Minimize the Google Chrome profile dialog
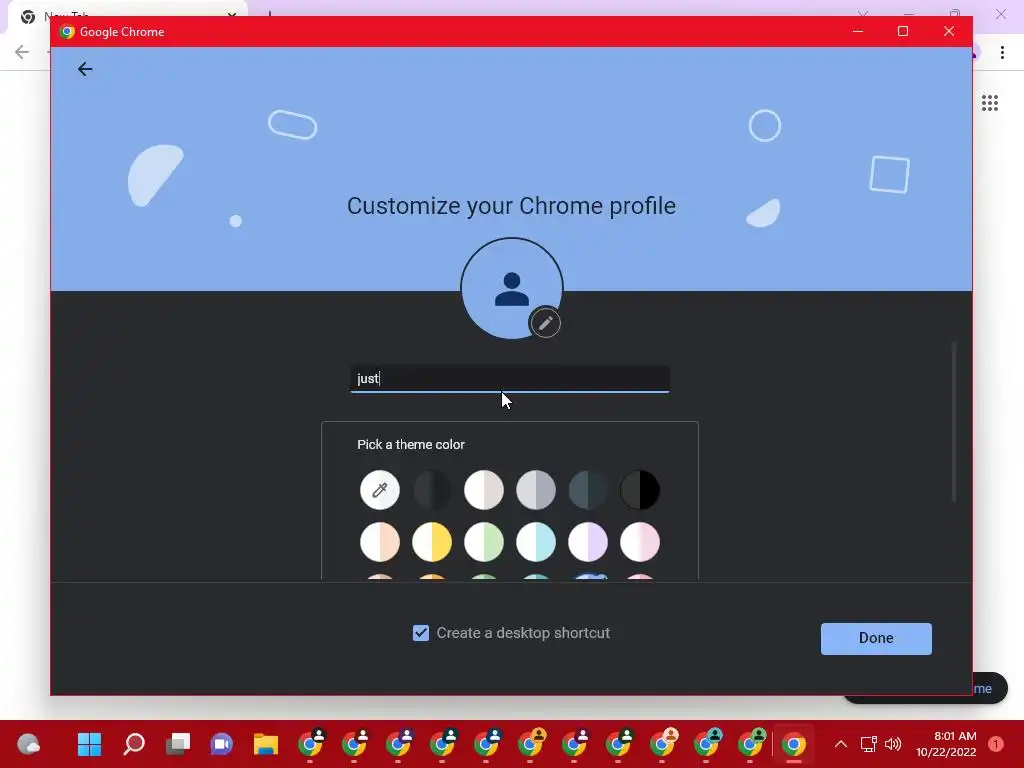The height and width of the screenshot is (768, 1024). pyautogui.click(x=858, y=31)
